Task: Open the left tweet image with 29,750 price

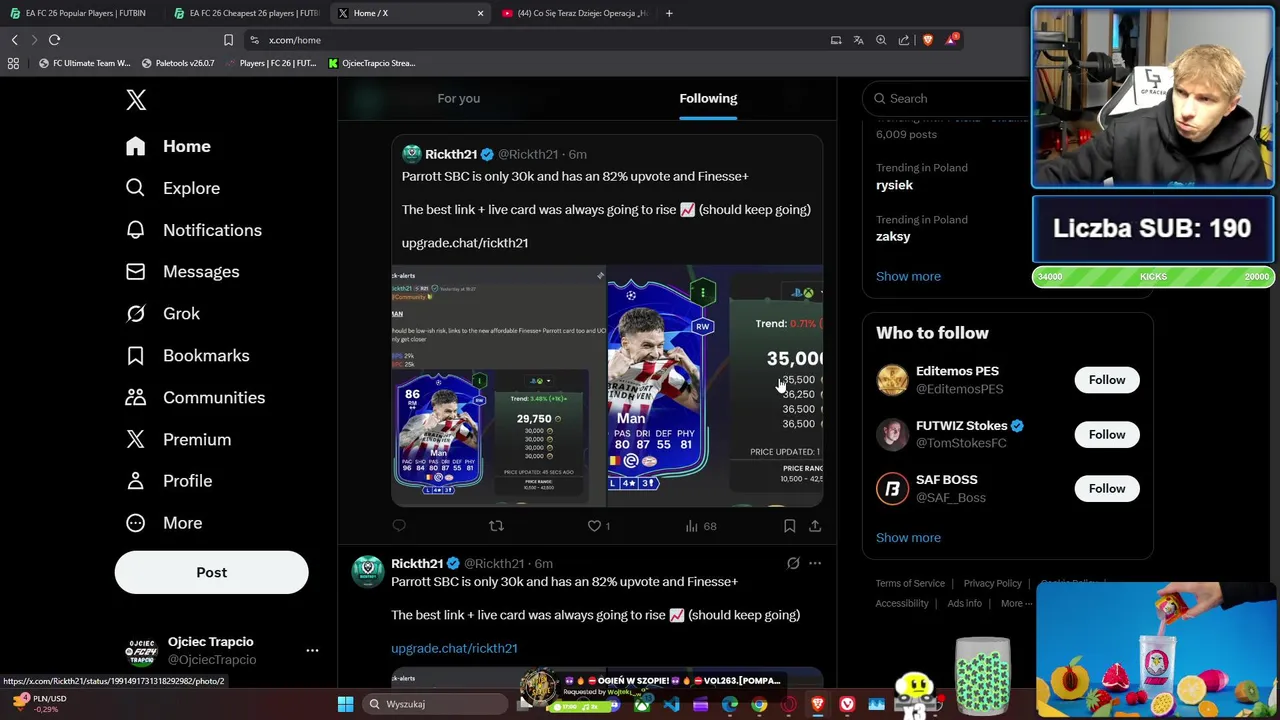Action: coord(498,386)
